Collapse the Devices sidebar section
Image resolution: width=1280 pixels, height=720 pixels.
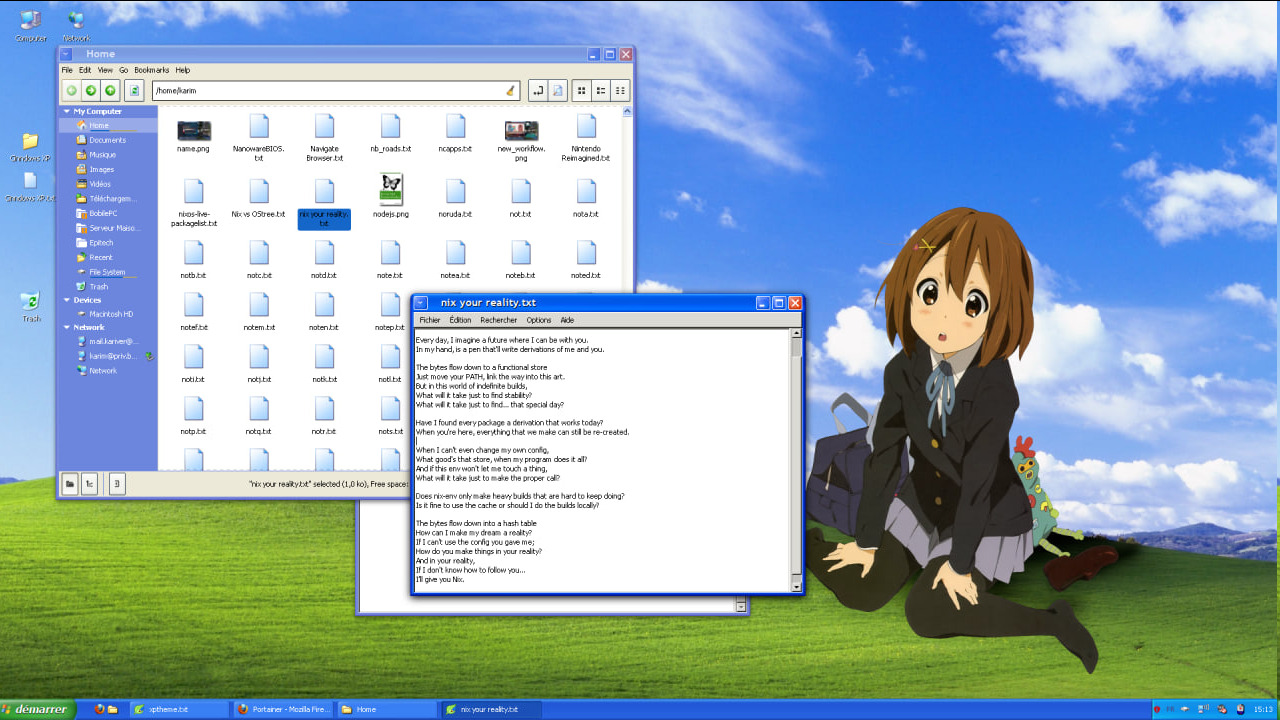pos(66,300)
